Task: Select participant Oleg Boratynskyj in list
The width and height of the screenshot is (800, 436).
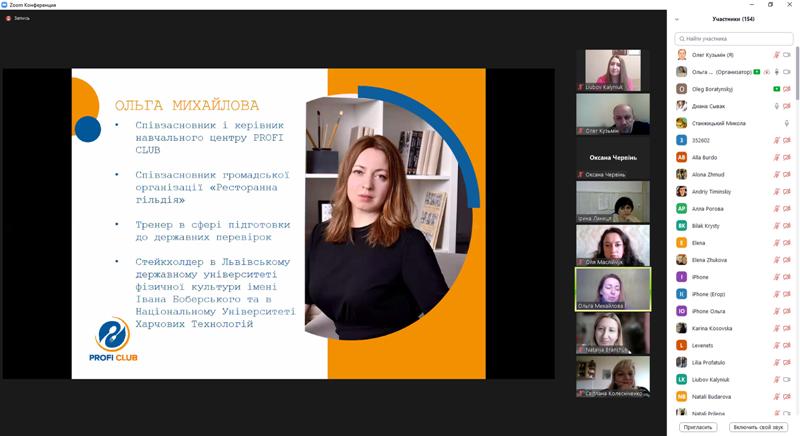Action: (734, 89)
